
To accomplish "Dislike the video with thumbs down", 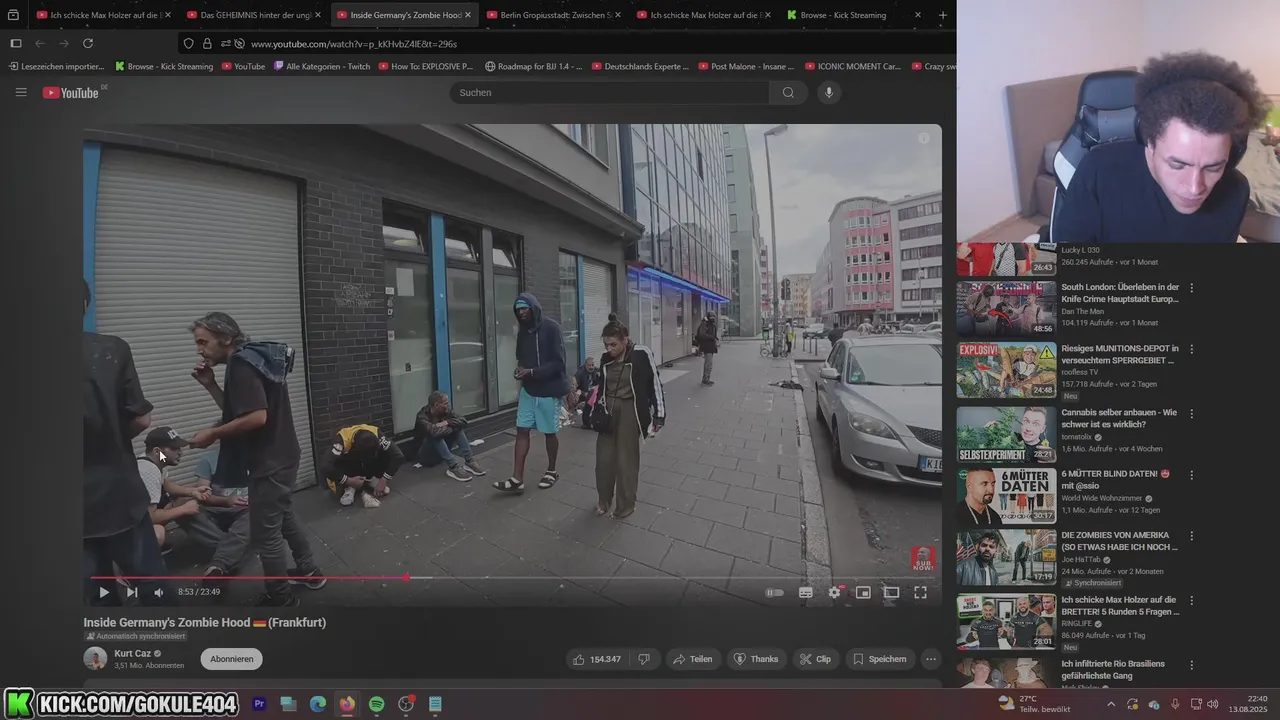I will [644, 659].
